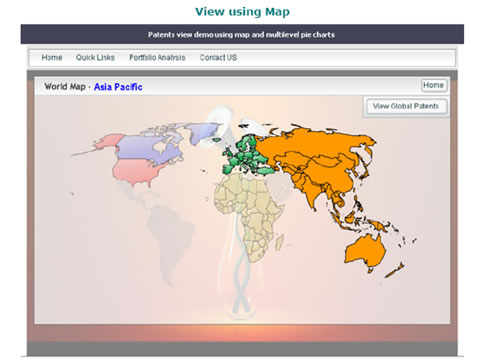Click the Asia Pacific breadcrumb label
Image resolution: width=500 pixels, height=363 pixels.
[118, 87]
